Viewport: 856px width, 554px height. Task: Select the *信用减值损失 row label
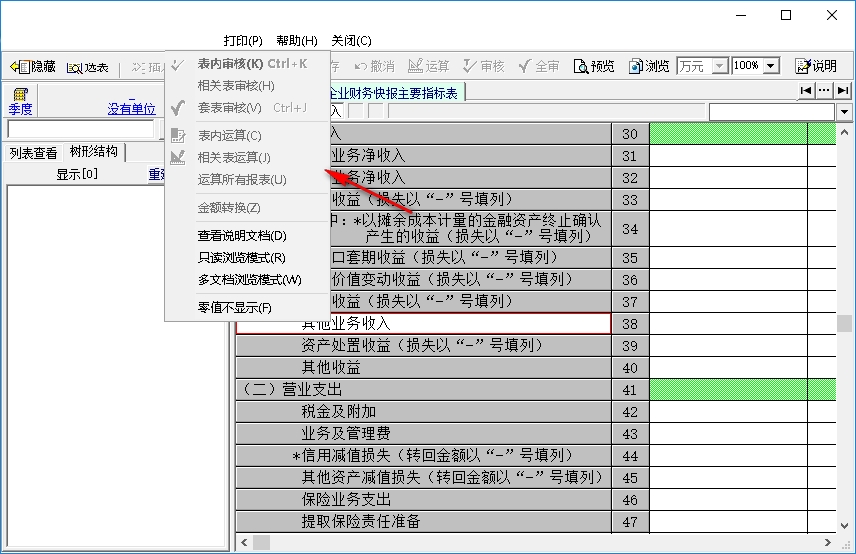[423, 456]
